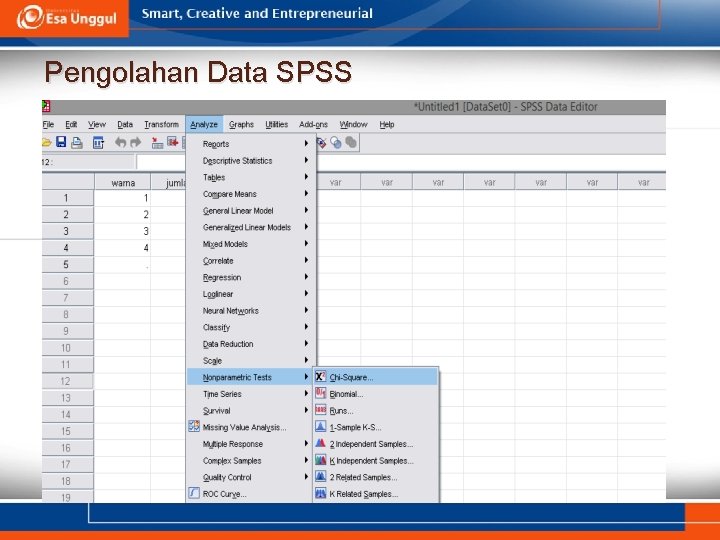The height and width of the screenshot is (540, 720).
Task: Select Chi-Square... from the submenu
Action: (x=376, y=377)
